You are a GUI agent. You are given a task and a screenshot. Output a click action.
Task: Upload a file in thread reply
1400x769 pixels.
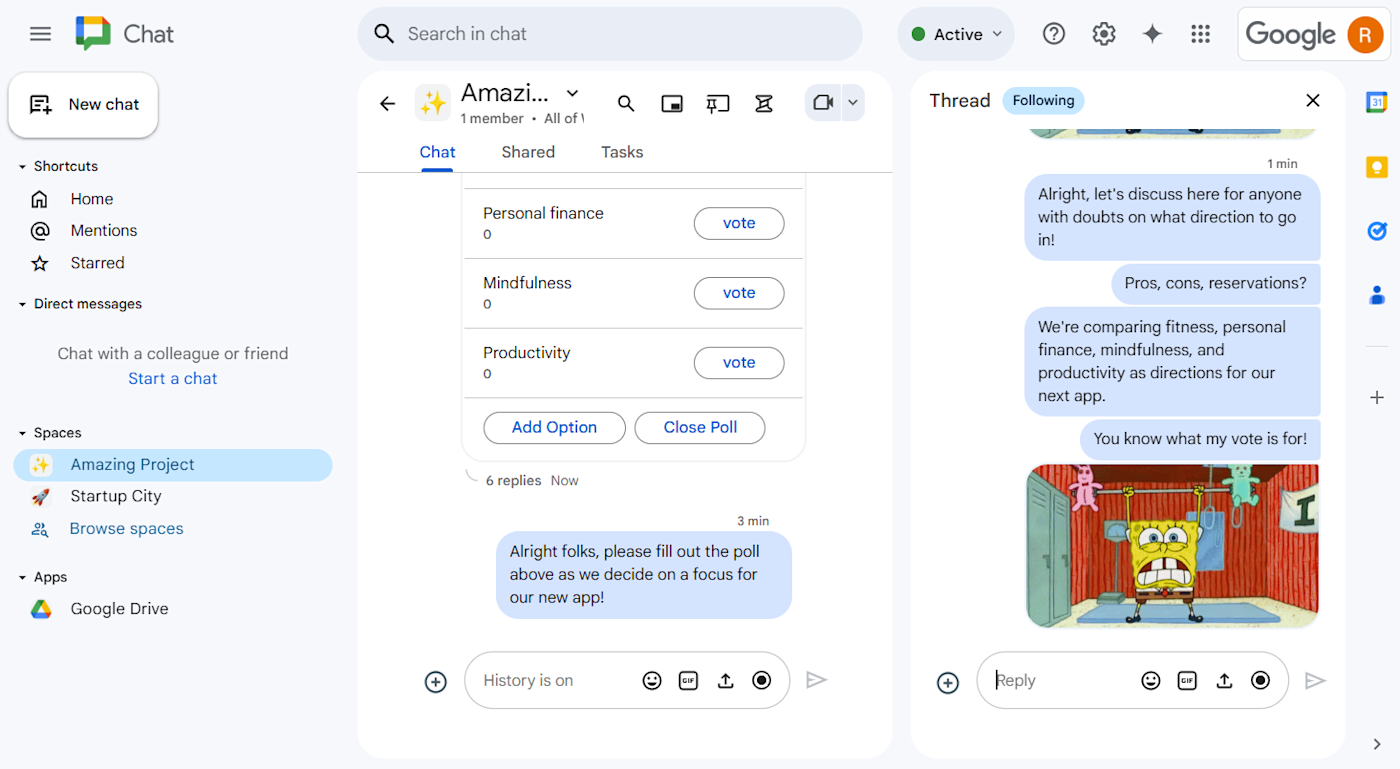(1224, 680)
